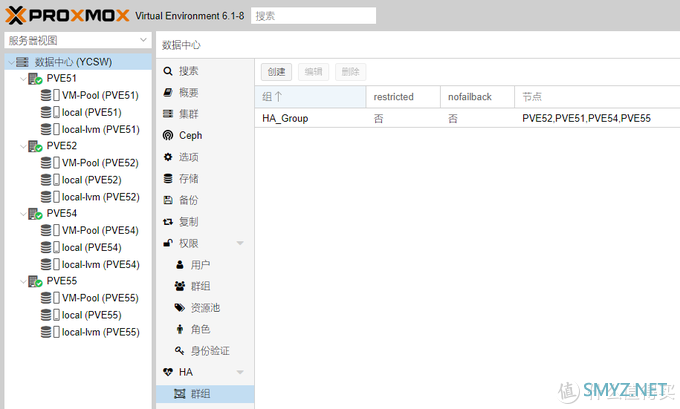Collapse the 数据中心 (YCSW) tree arrow
This screenshot has height=409, width=680.
click(x=10, y=62)
